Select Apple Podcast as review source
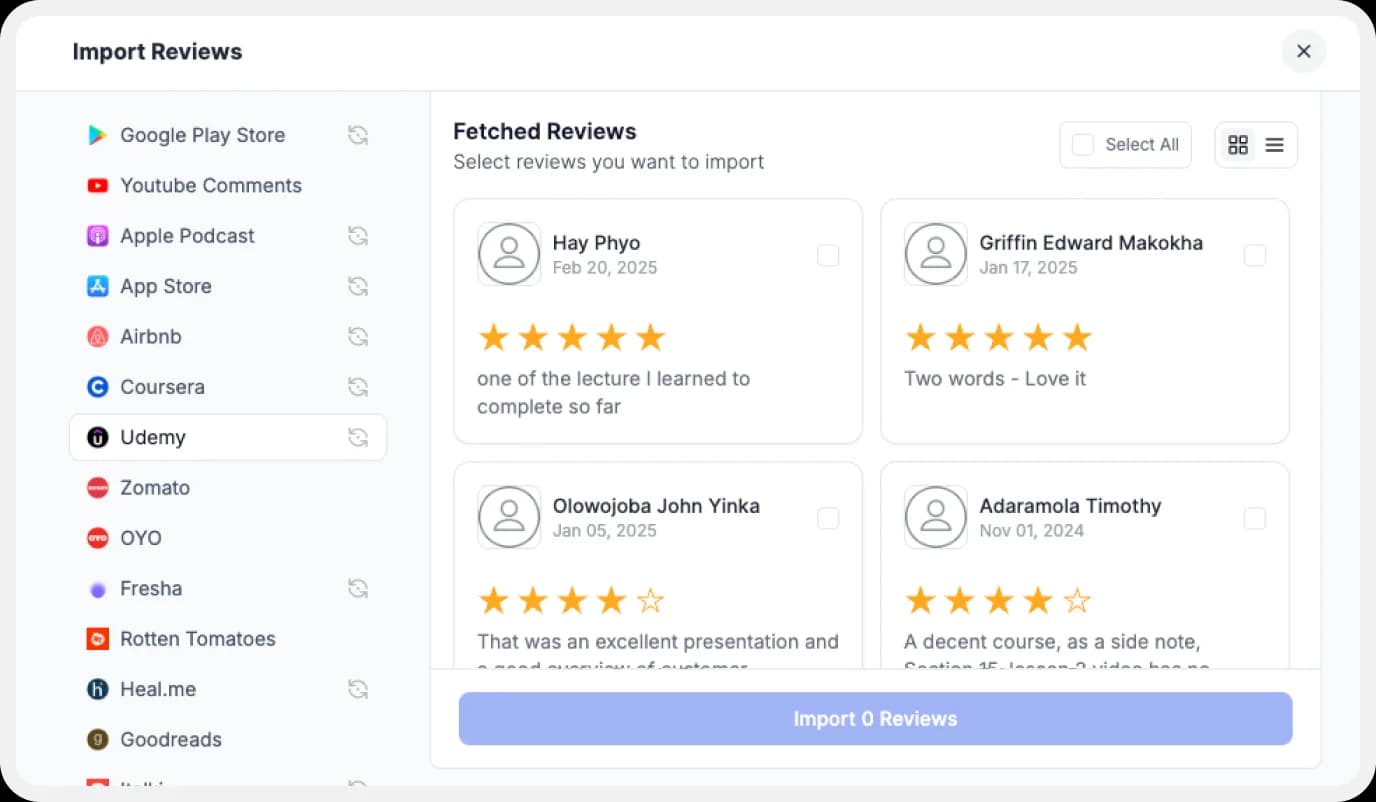This screenshot has width=1376, height=802. (186, 236)
